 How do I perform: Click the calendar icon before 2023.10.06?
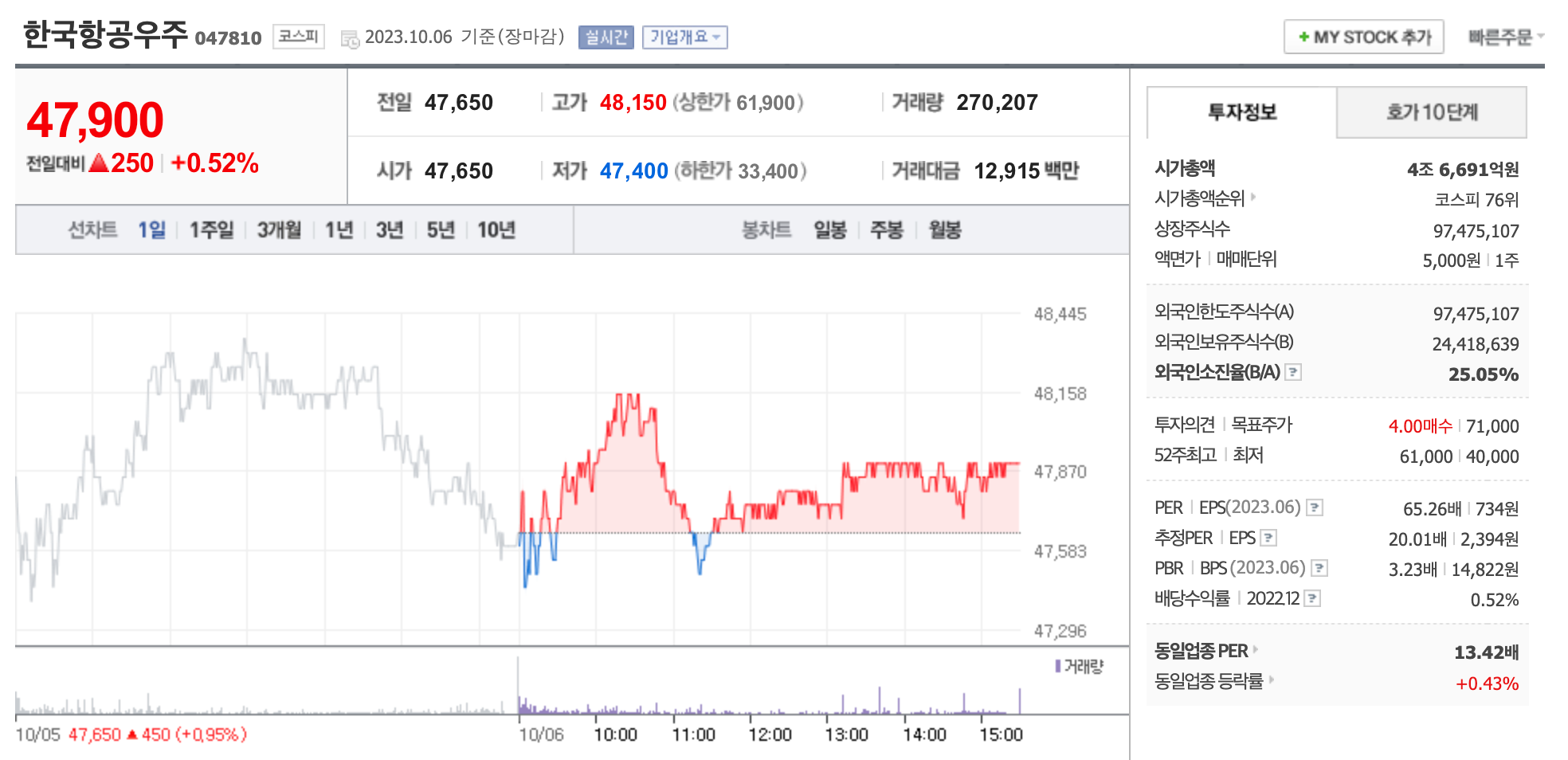coord(350,38)
